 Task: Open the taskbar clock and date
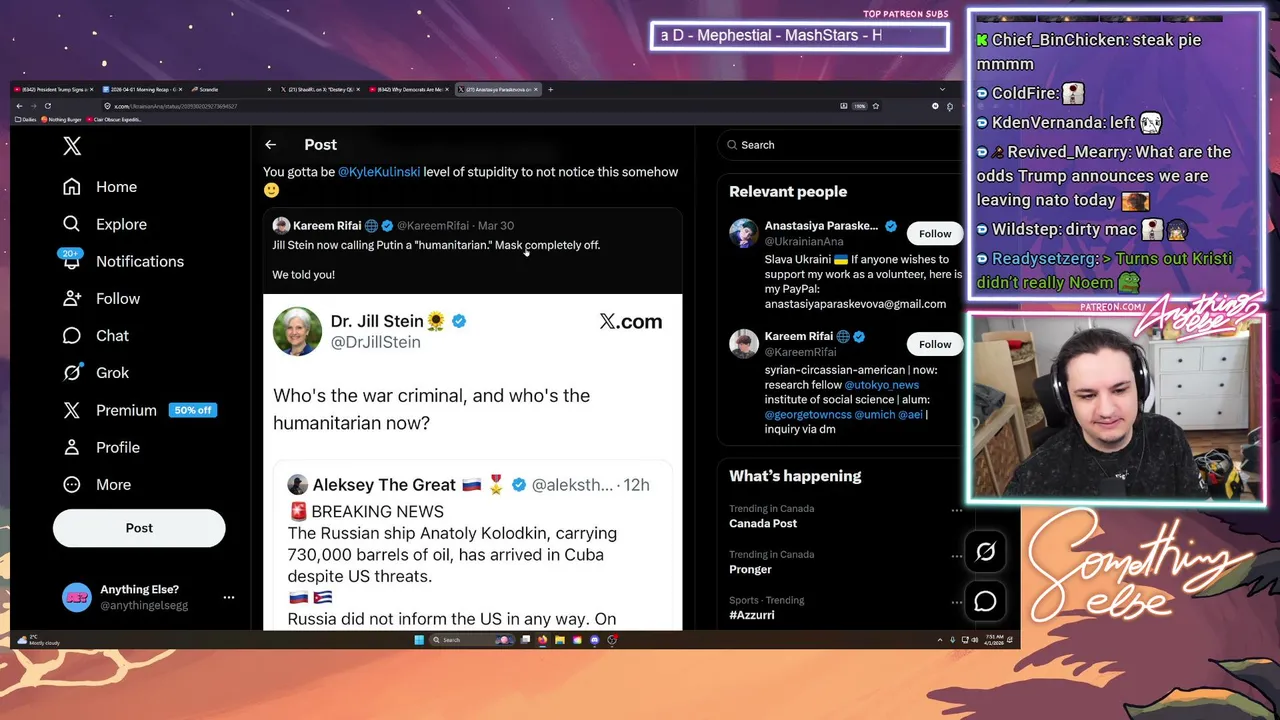(994, 639)
